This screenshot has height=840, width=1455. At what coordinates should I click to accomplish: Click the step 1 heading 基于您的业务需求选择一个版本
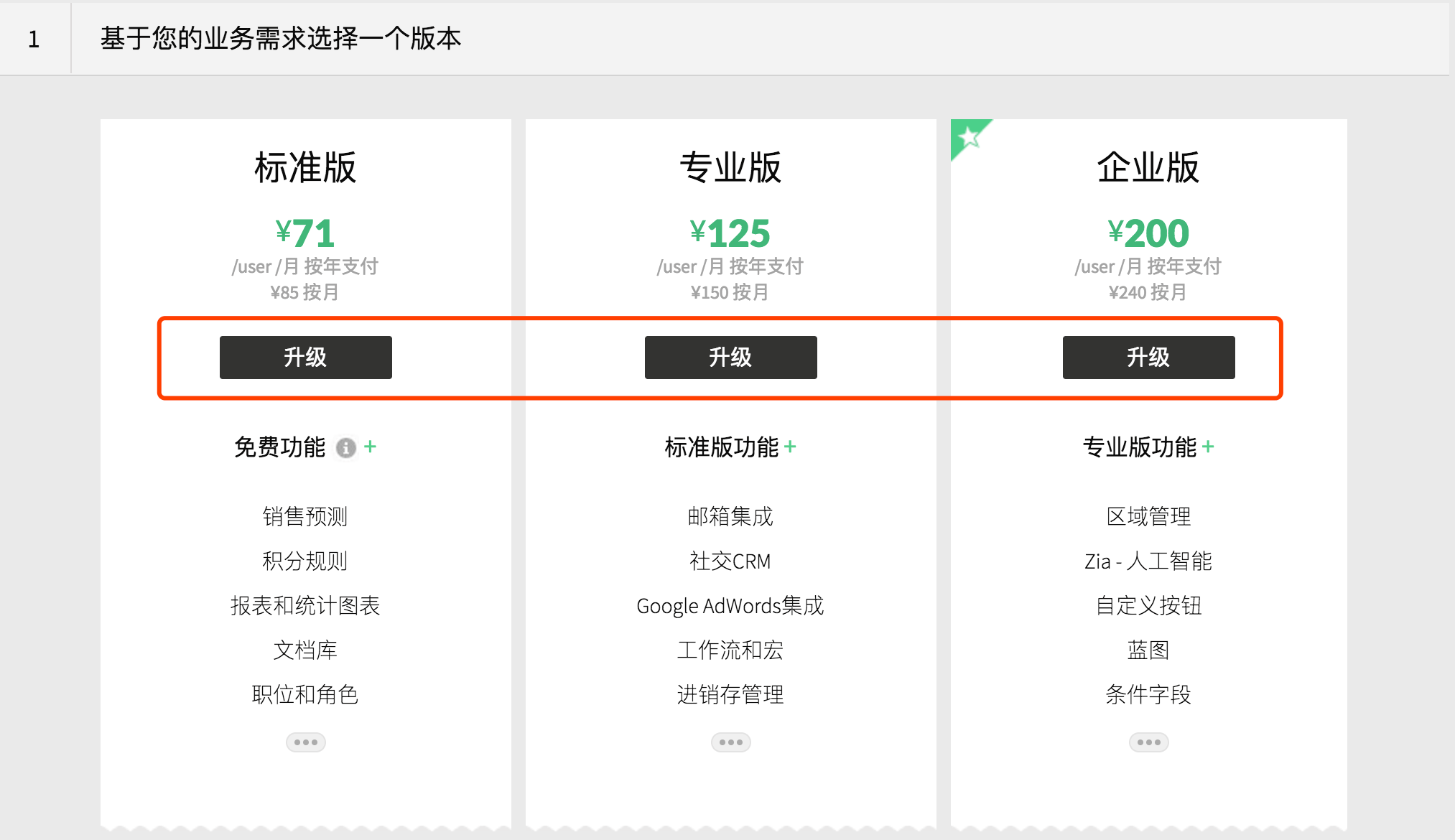pyautogui.click(x=280, y=38)
